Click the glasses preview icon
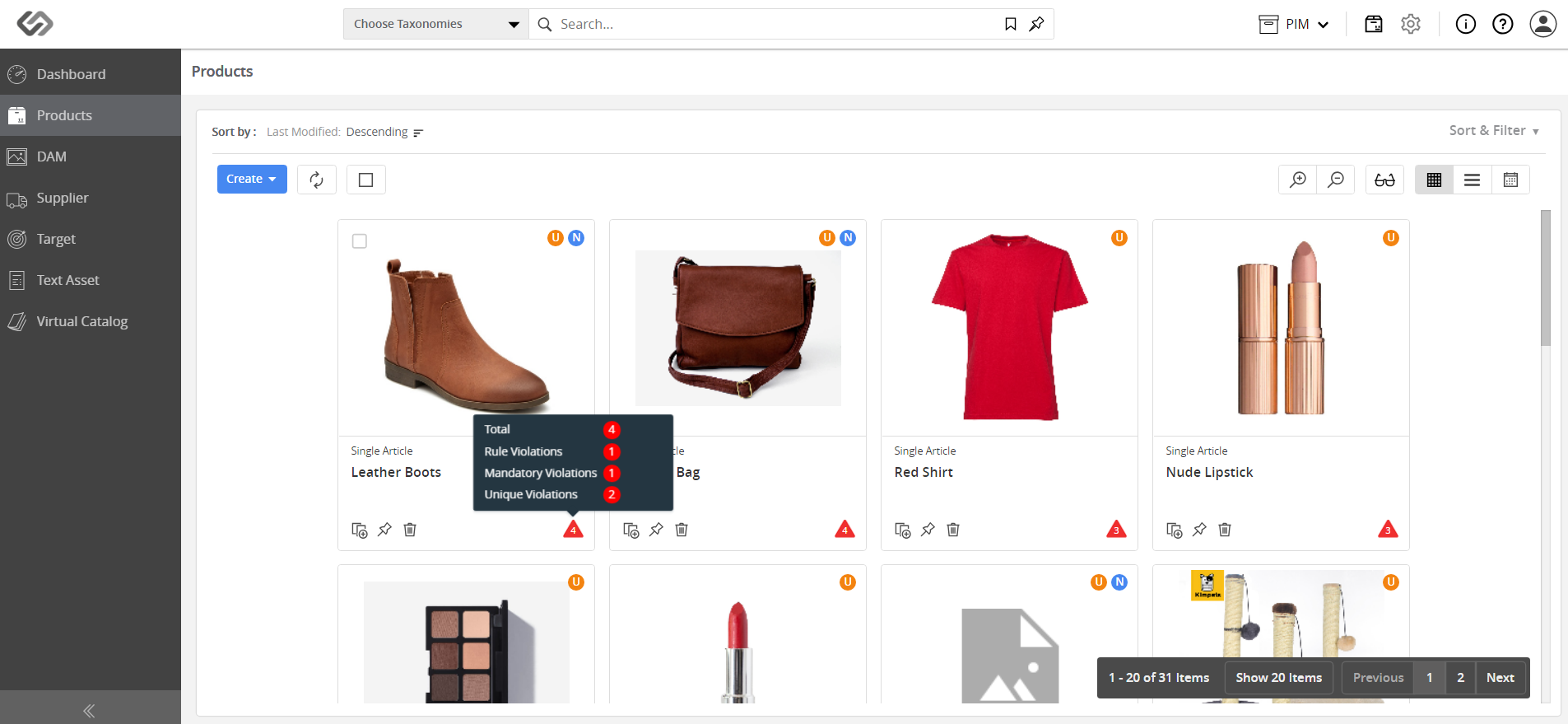 tap(1385, 180)
